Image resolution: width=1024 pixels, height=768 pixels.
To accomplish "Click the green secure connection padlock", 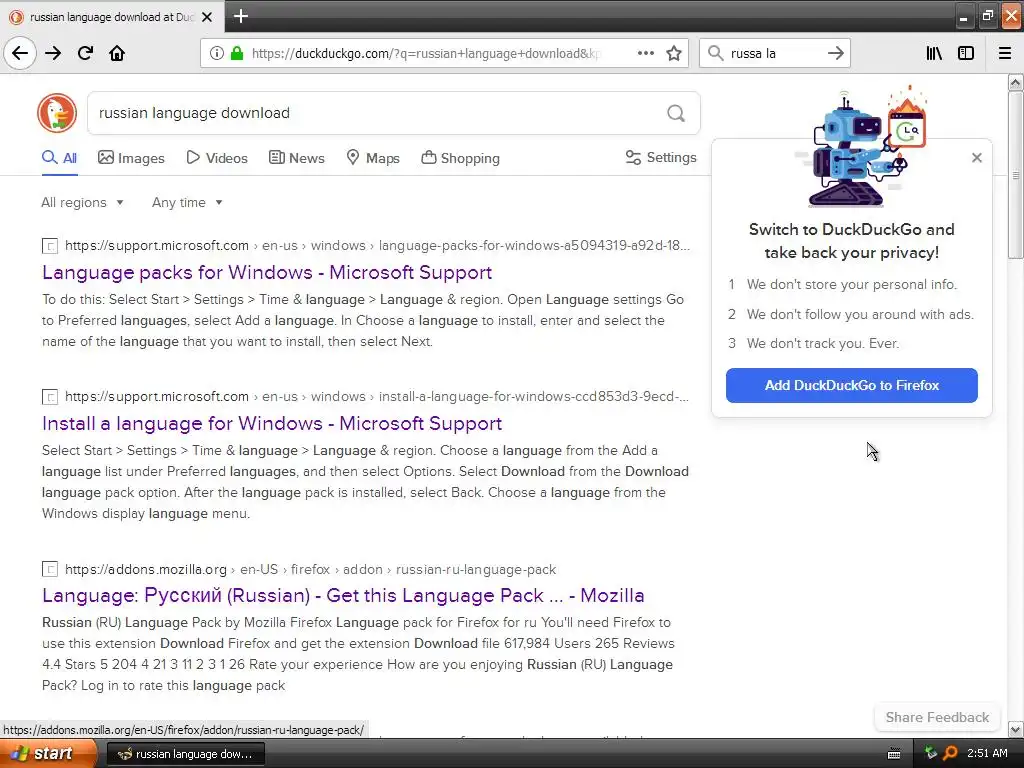I will pyautogui.click(x=237, y=53).
